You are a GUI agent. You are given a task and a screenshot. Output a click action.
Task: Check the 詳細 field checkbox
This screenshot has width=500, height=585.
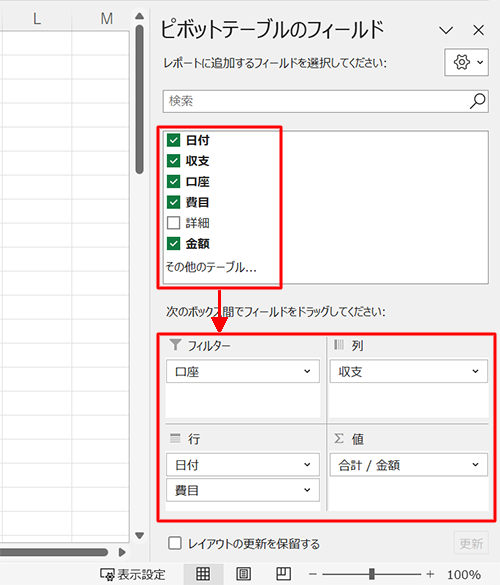174,223
